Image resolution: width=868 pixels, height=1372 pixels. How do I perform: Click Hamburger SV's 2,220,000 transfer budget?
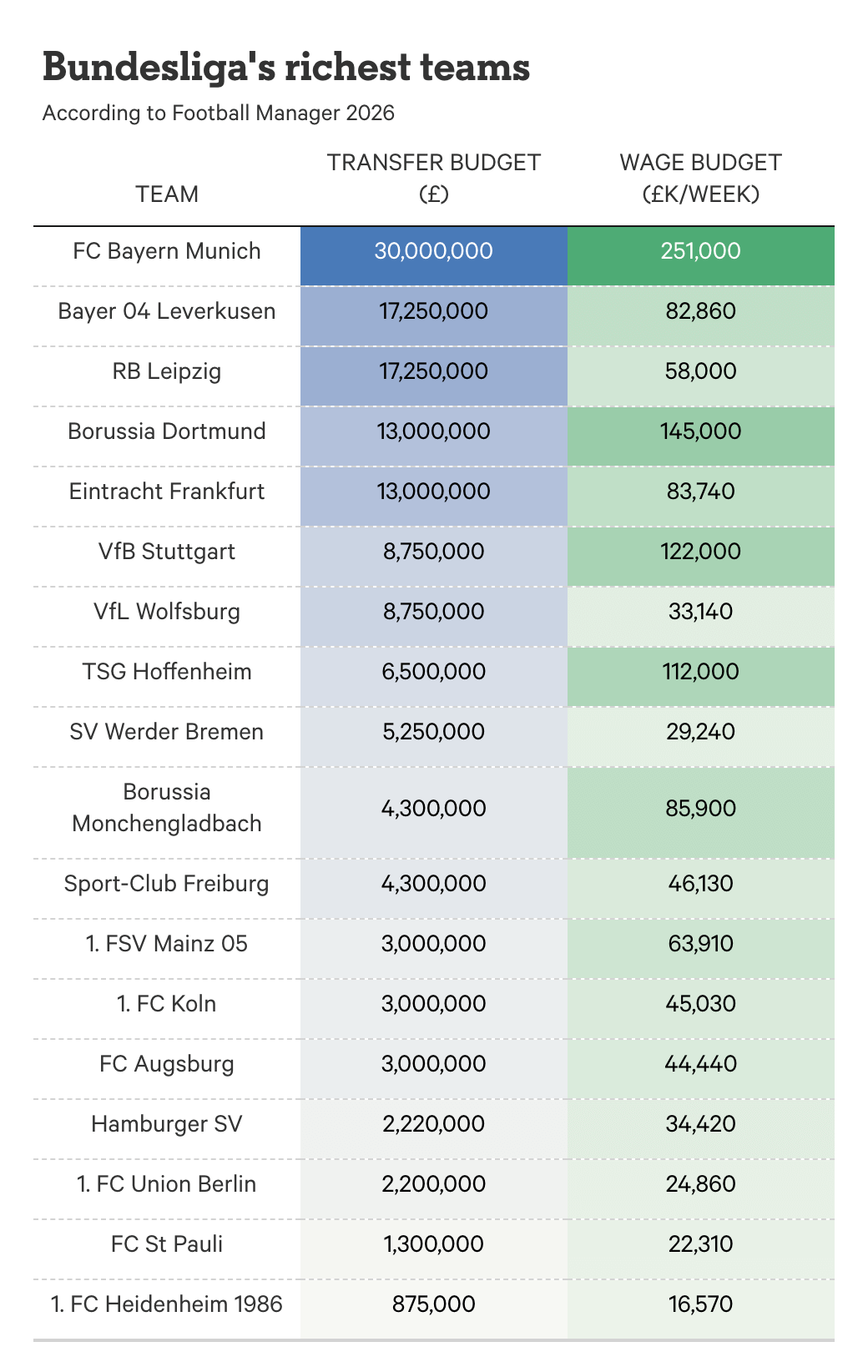[x=433, y=1124]
